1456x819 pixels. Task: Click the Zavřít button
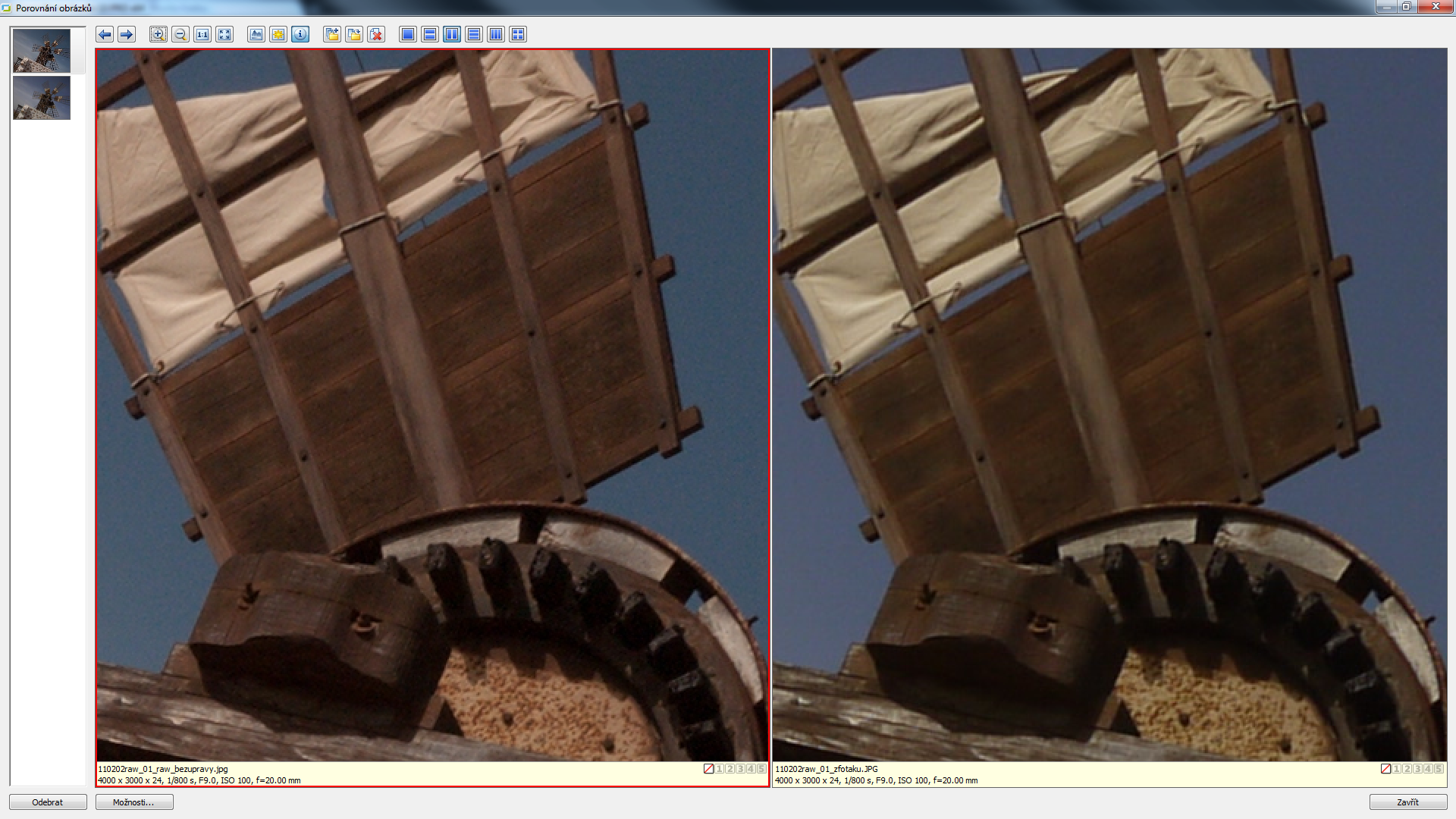click(x=1407, y=802)
